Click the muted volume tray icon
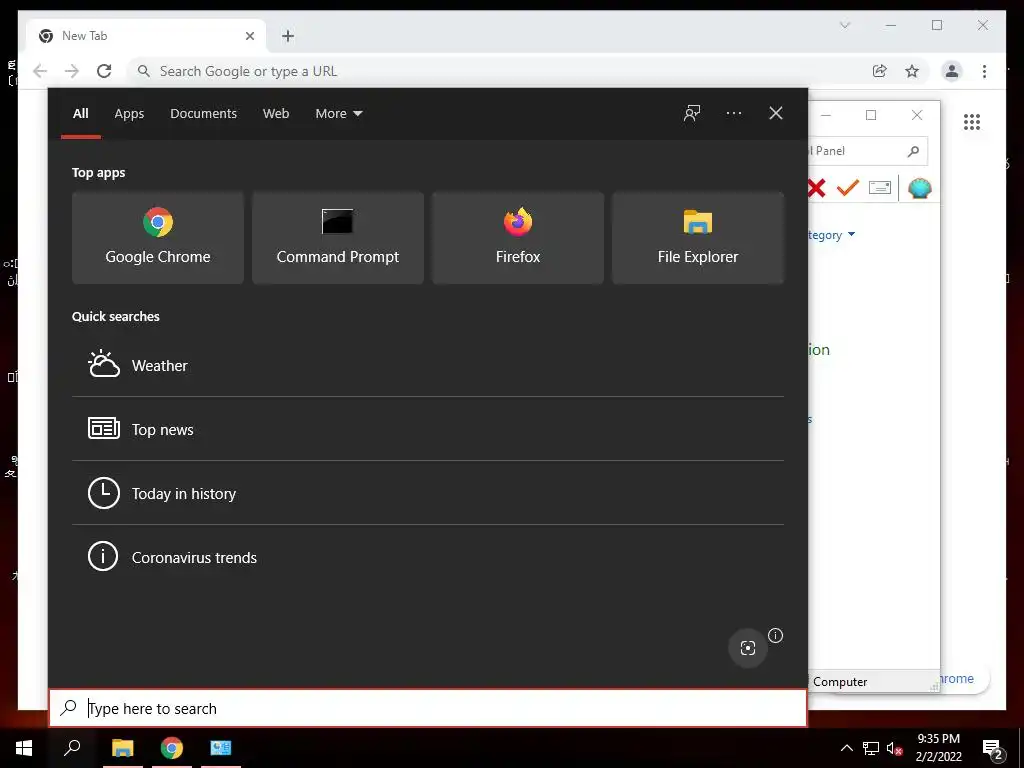Image resolution: width=1024 pixels, height=768 pixels. click(894, 748)
